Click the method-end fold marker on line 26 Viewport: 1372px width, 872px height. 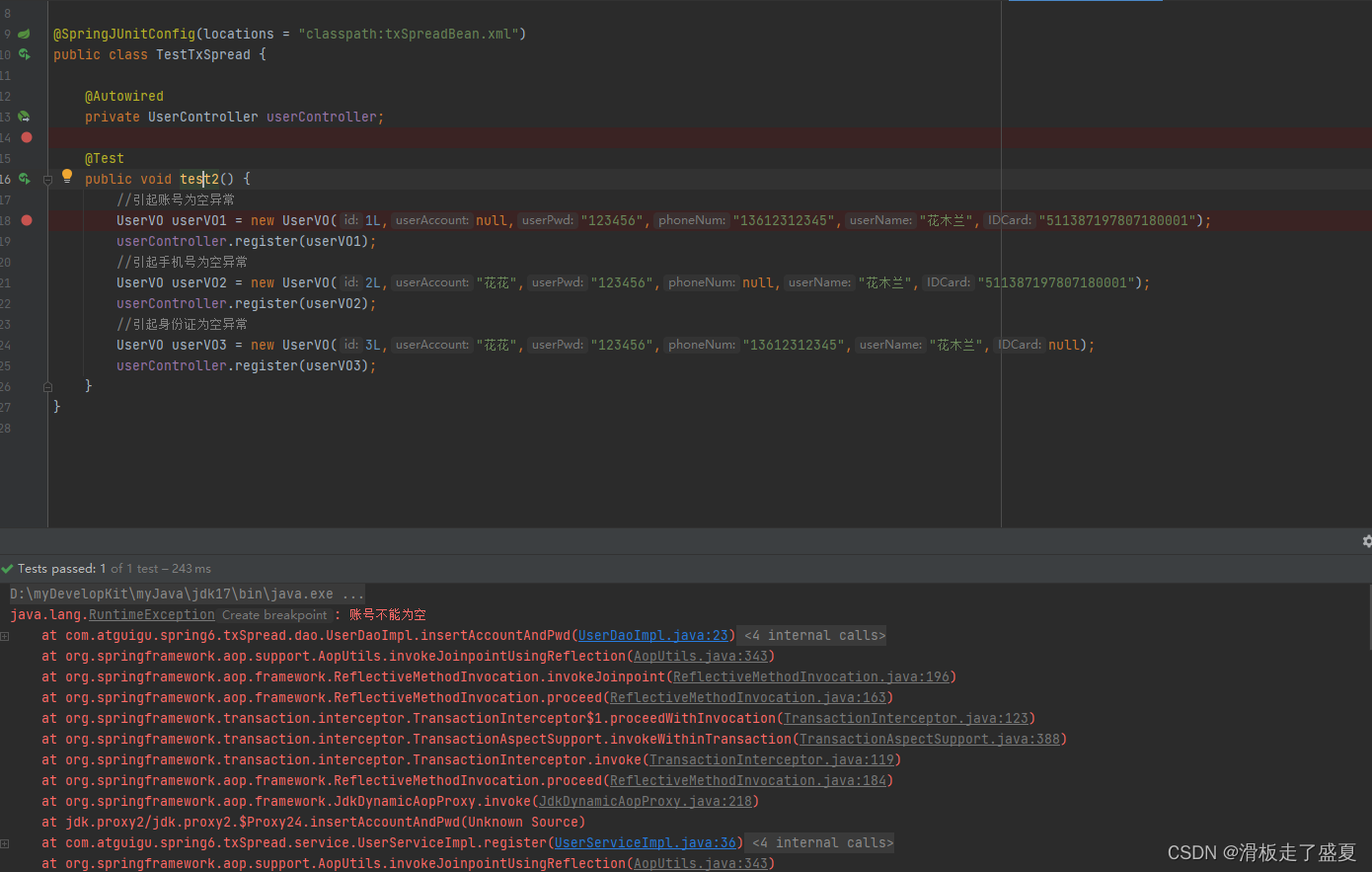click(x=46, y=386)
